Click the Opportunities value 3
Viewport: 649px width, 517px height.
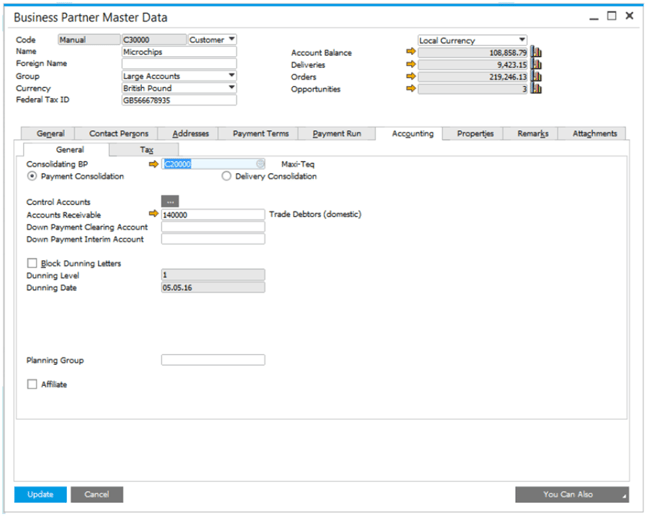coord(473,89)
